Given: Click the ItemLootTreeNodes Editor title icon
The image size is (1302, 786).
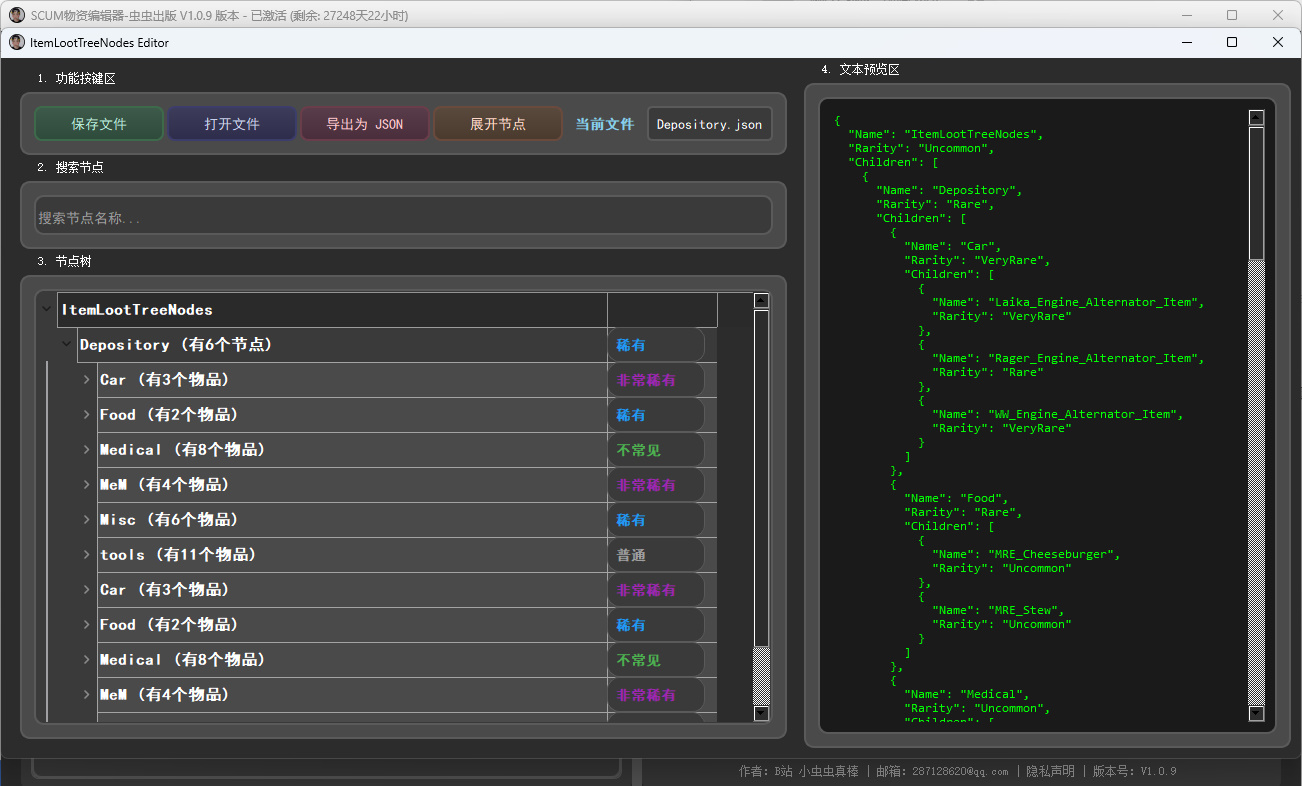Looking at the screenshot, I should coord(17,42).
